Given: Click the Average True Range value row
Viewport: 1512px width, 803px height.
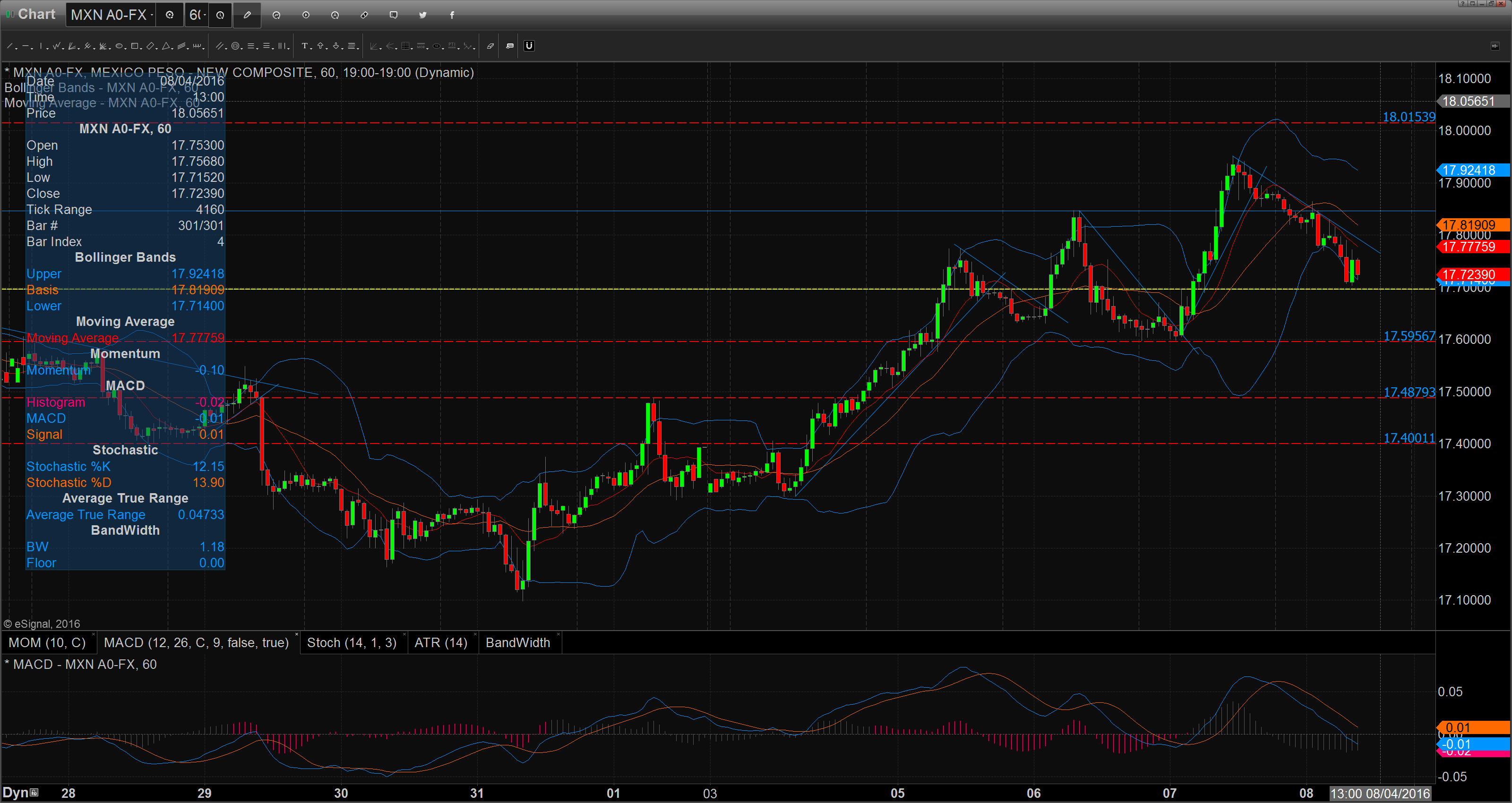Looking at the screenshot, I should [x=125, y=515].
